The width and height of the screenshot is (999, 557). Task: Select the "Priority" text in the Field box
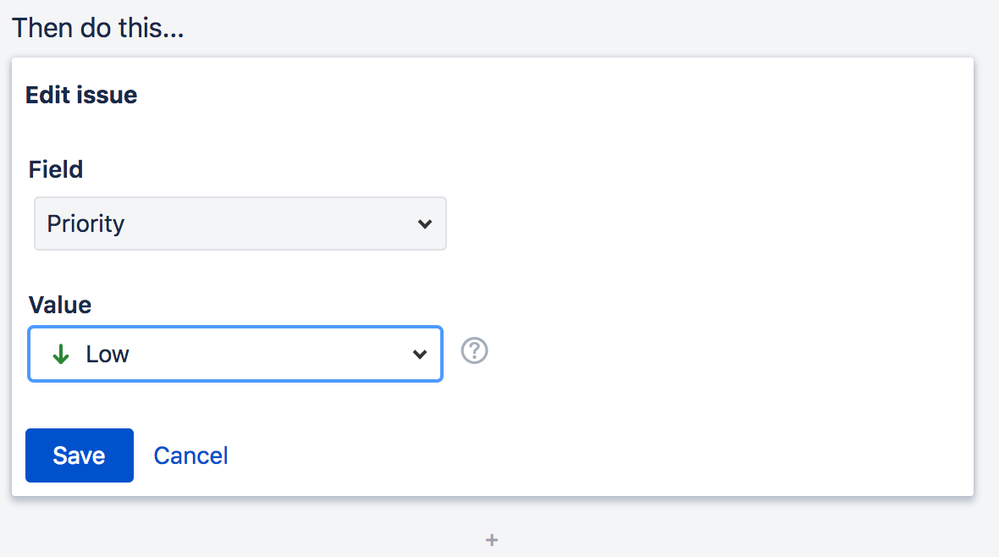(86, 224)
